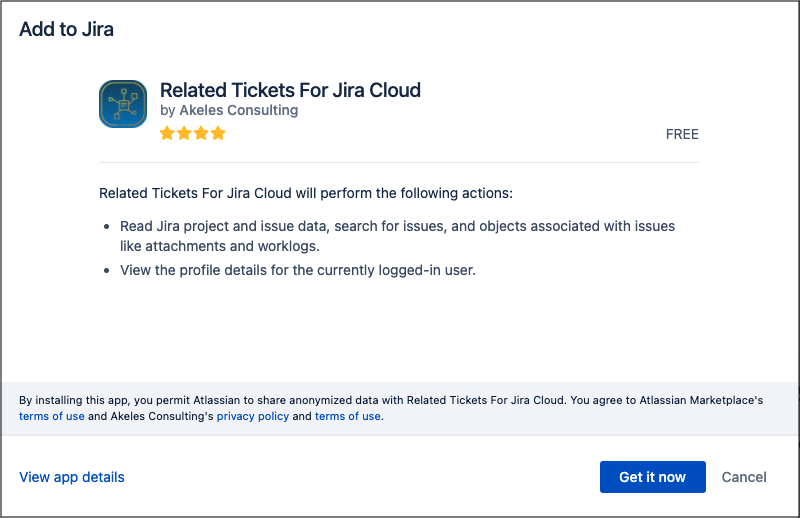Image resolution: width=800 pixels, height=518 pixels.
Task: Click the Related Tickets For Jira Cloud title
Action: click(x=290, y=90)
